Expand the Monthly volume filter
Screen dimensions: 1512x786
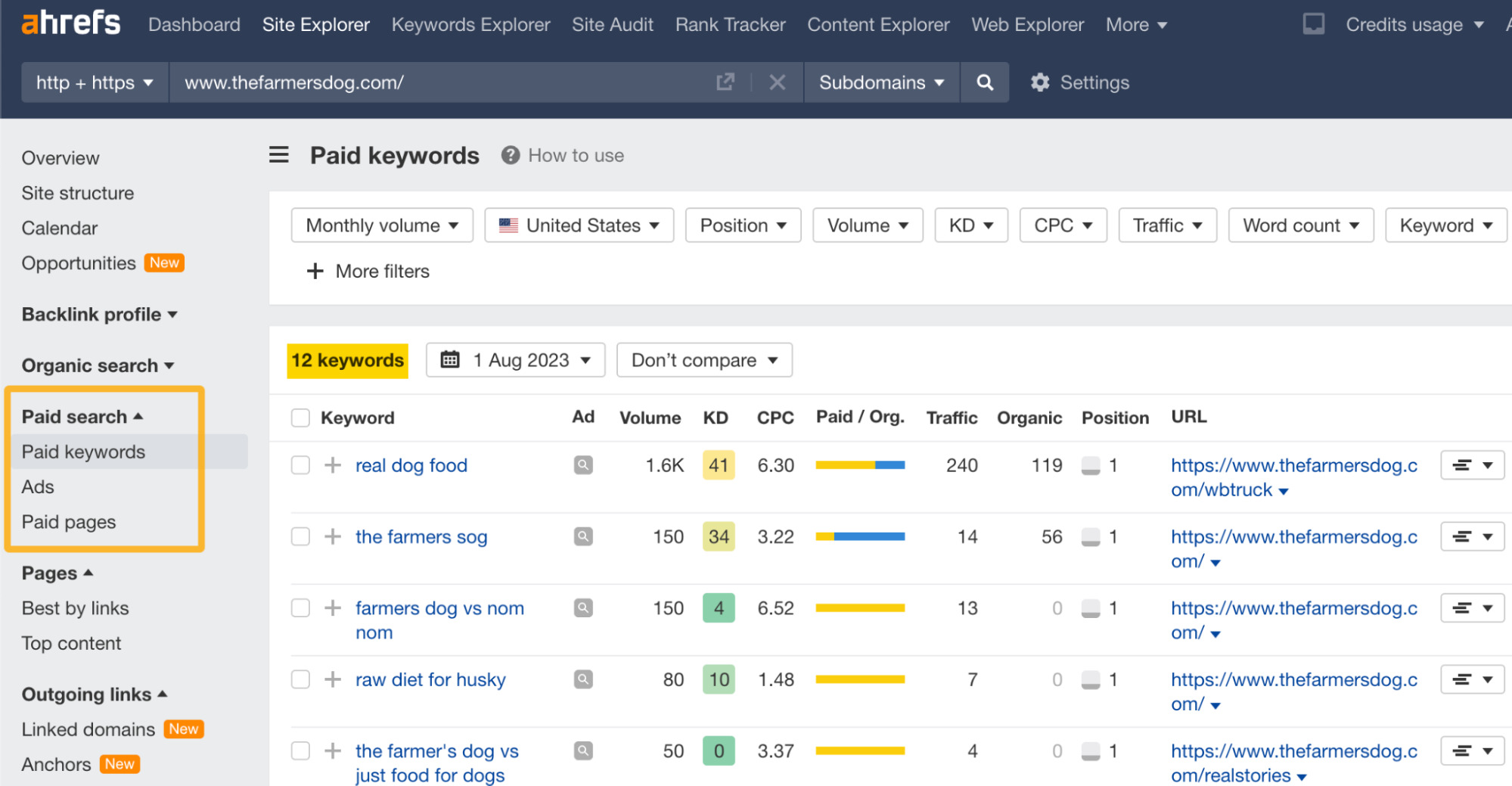pyautogui.click(x=381, y=225)
